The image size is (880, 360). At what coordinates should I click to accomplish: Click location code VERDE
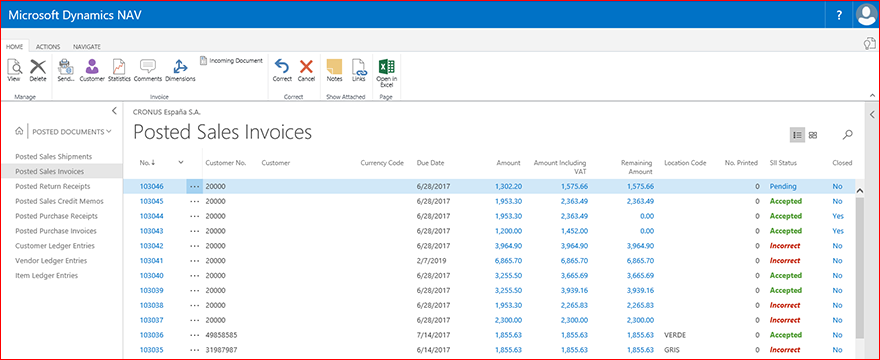coord(675,335)
